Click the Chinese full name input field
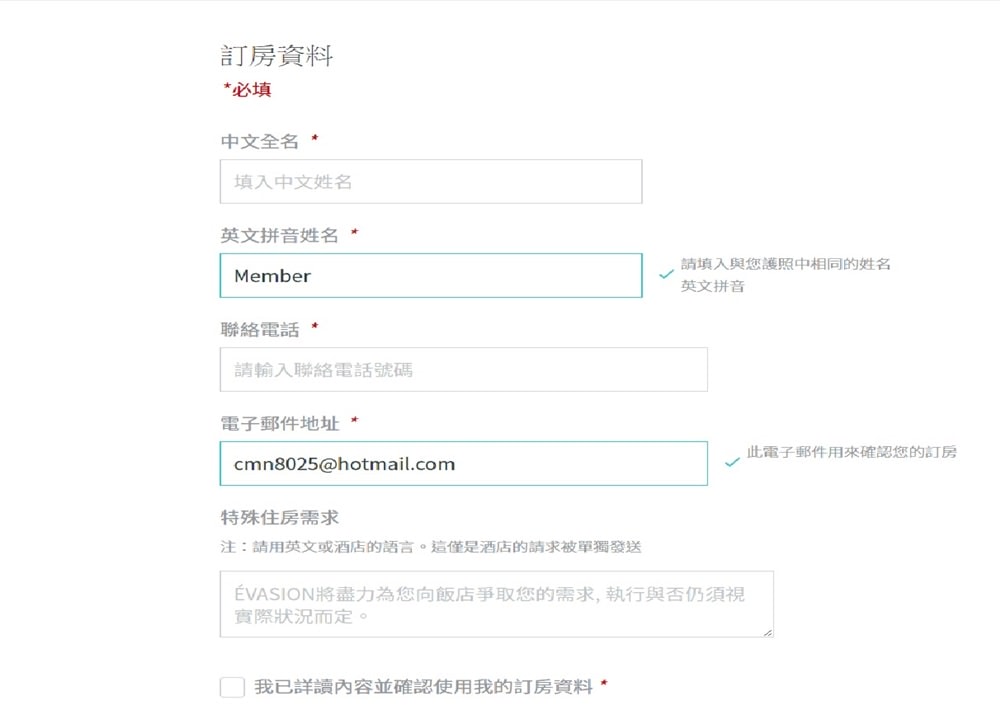The height and width of the screenshot is (705, 1000). pyautogui.click(x=430, y=182)
